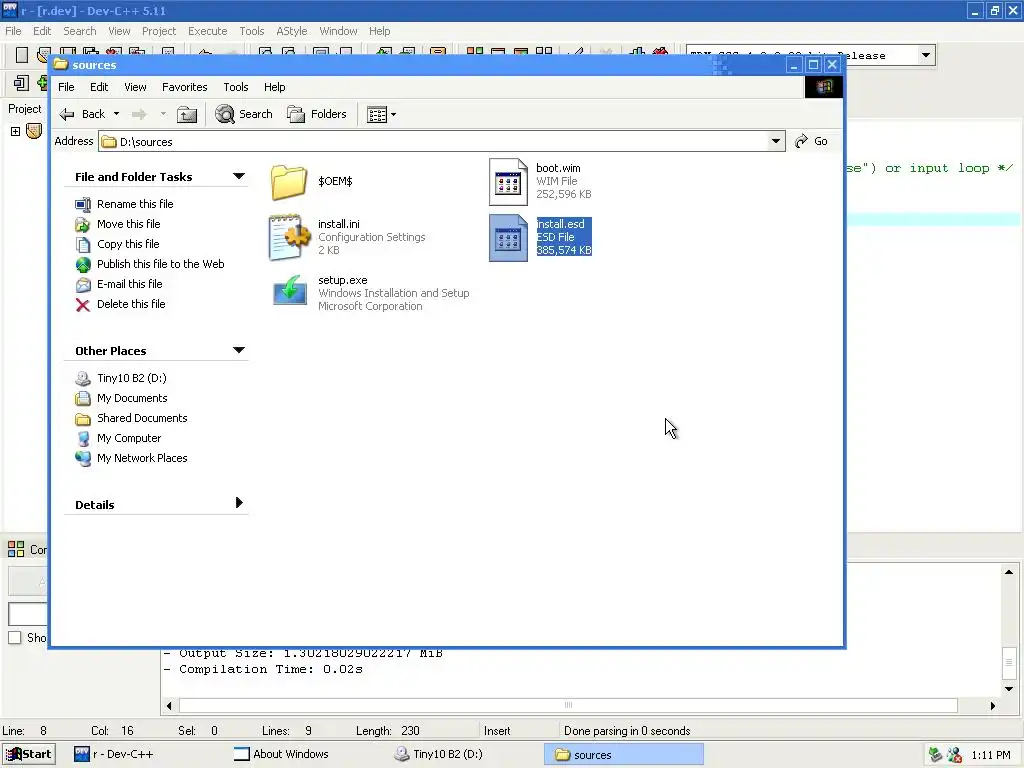This screenshot has height=768, width=1024.
Task: Click the horizontal scrollbar left arrow
Action: (170, 705)
